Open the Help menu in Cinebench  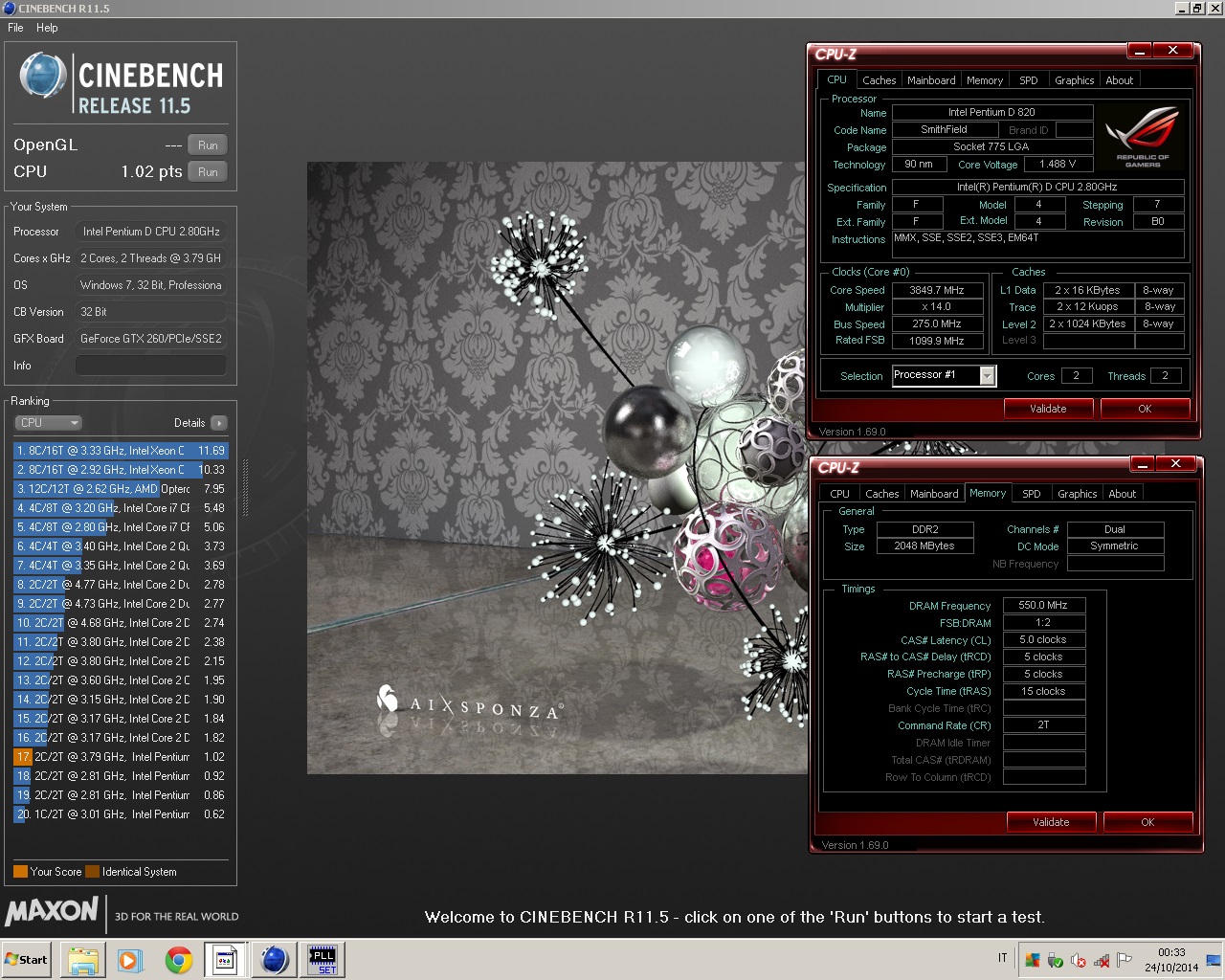coord(47,28)
